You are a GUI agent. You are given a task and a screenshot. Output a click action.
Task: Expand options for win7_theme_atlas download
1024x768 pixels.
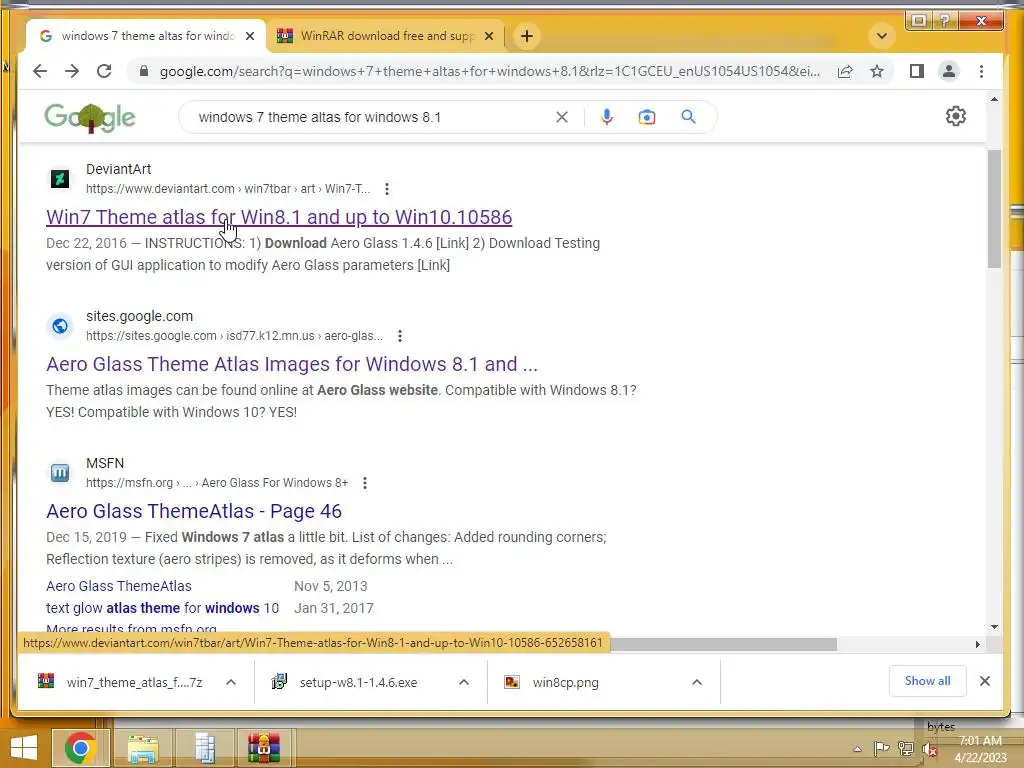coord(231,682)
